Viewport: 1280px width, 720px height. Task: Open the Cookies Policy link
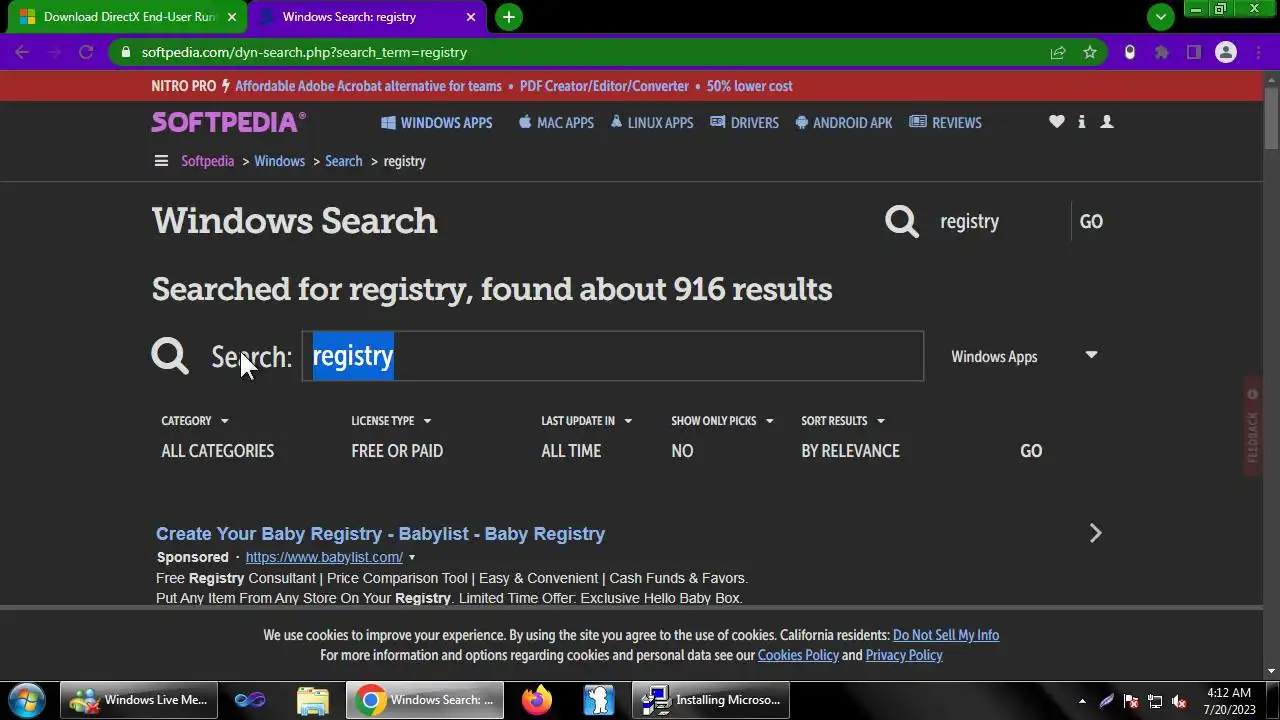pyautogui.click(x=798, y=655)
